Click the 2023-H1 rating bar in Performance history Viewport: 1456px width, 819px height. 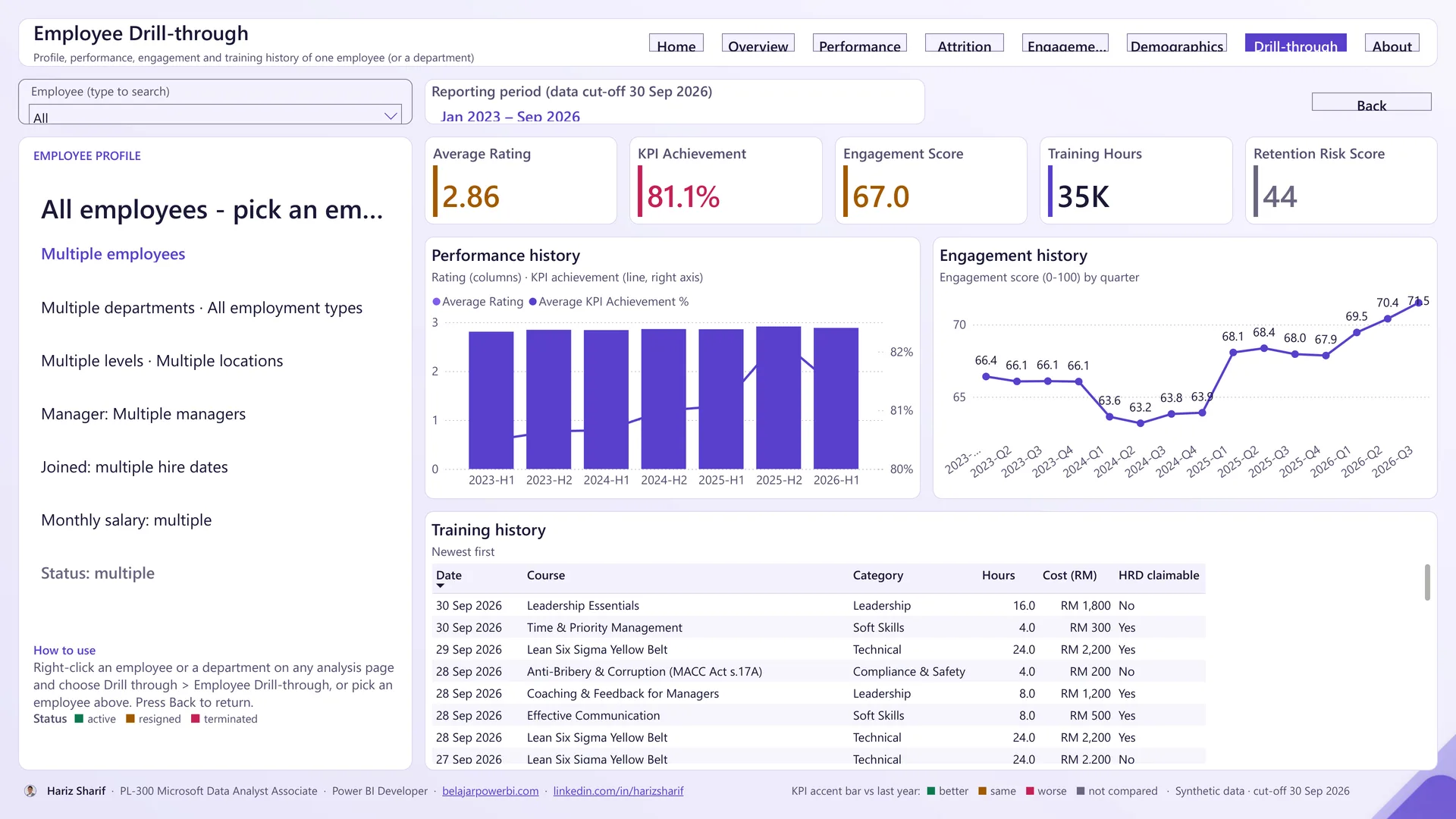click(491, 400)
